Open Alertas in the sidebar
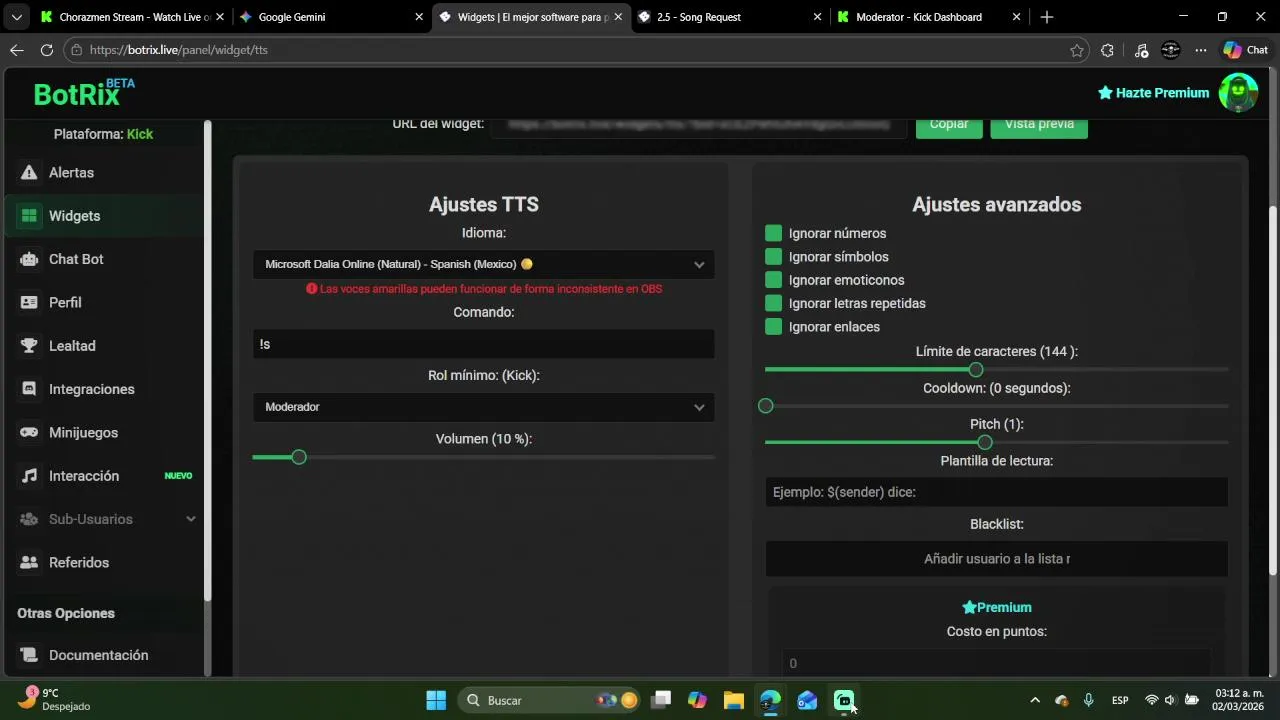The image size is (1280, 720). 71,173
